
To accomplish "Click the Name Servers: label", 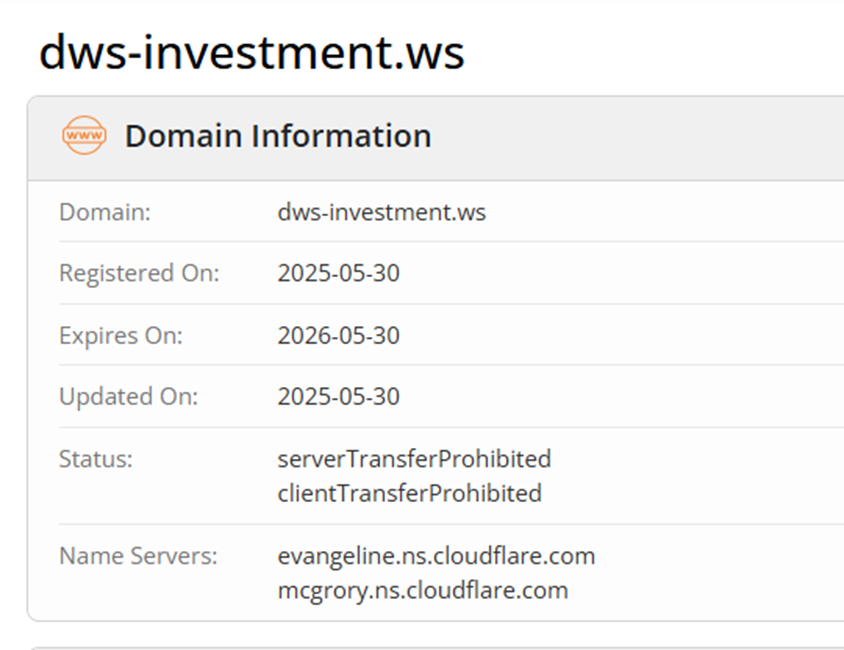I will 138,556.
